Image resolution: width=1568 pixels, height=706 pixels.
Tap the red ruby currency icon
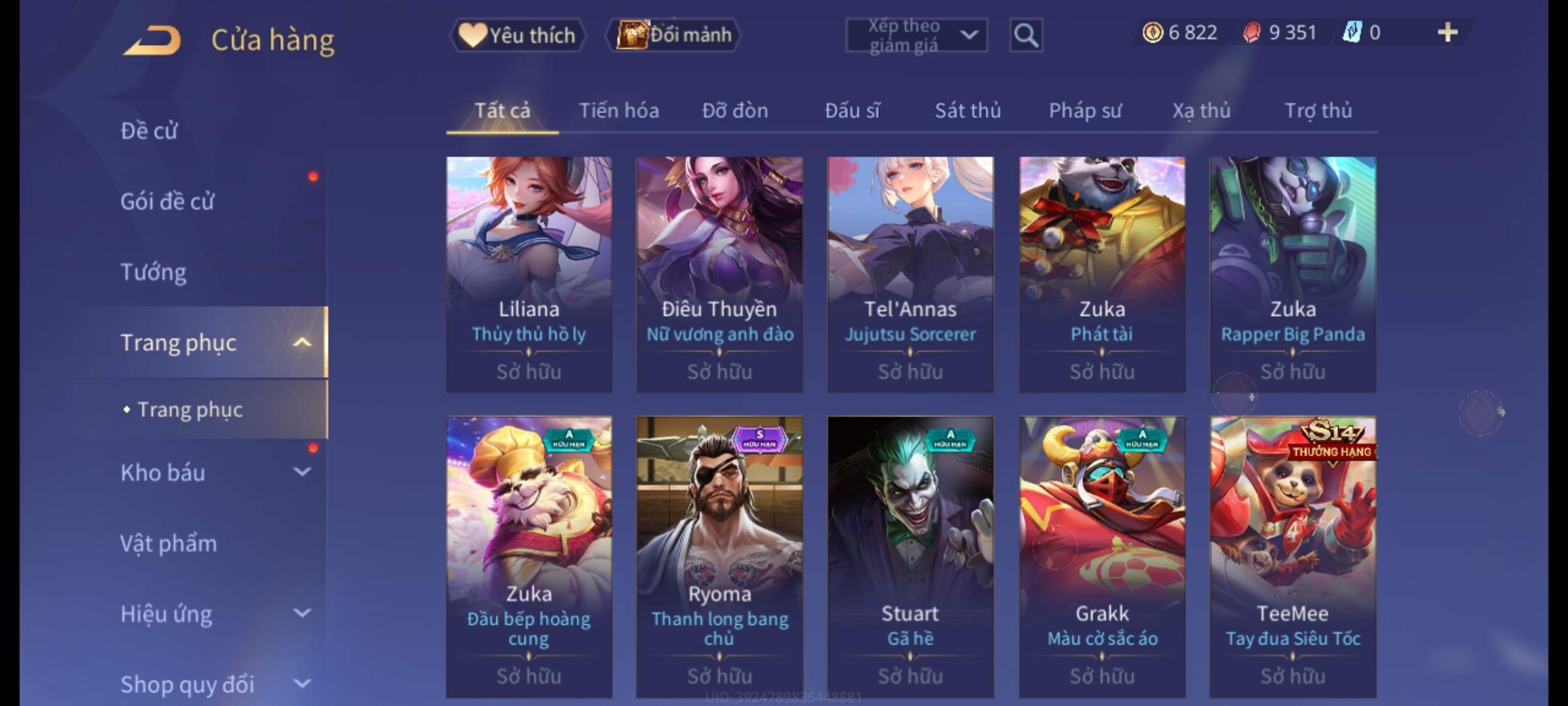point(1252,32)
